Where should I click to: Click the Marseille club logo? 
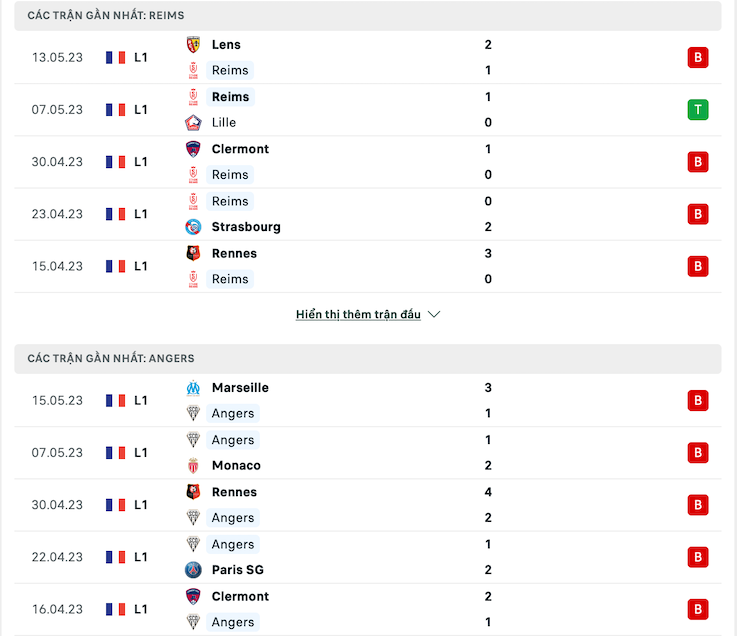pos(193,388)
